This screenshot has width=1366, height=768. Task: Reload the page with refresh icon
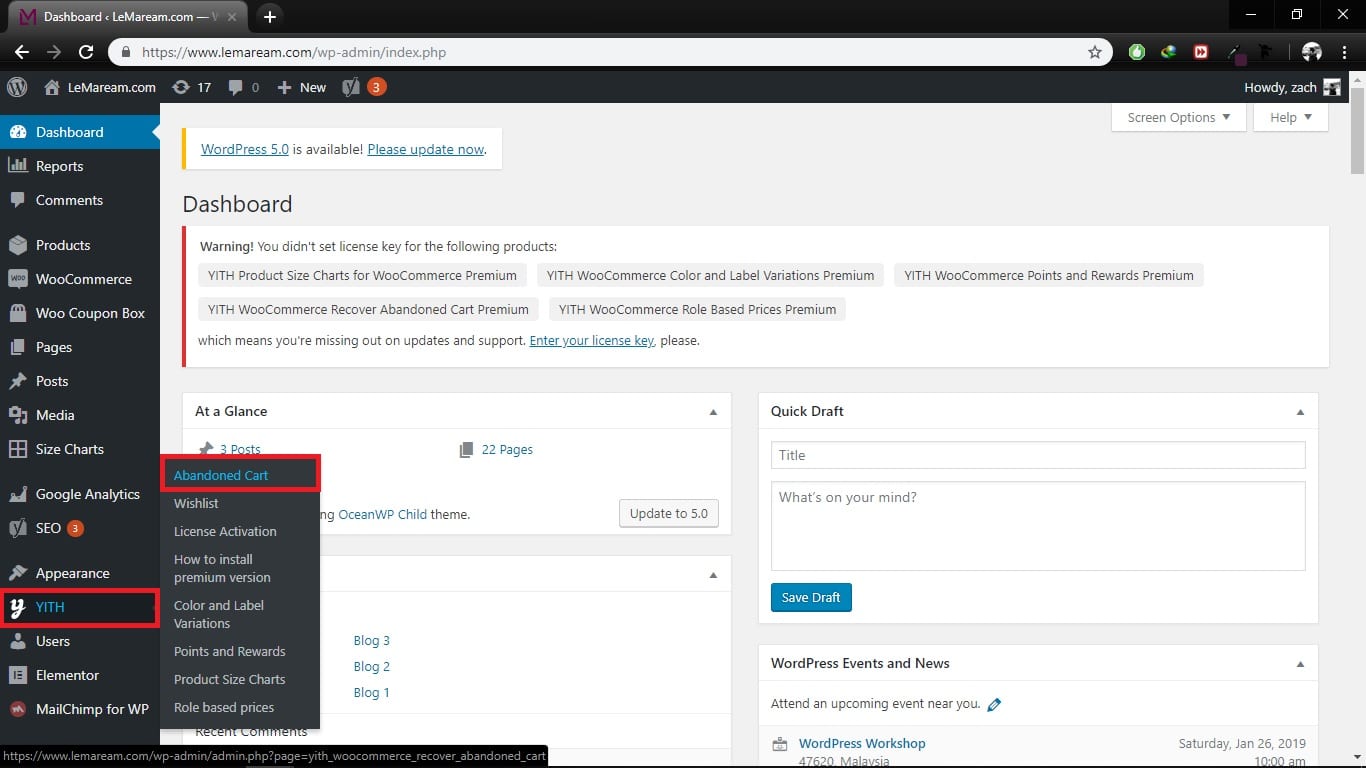[x=86, y=52]
